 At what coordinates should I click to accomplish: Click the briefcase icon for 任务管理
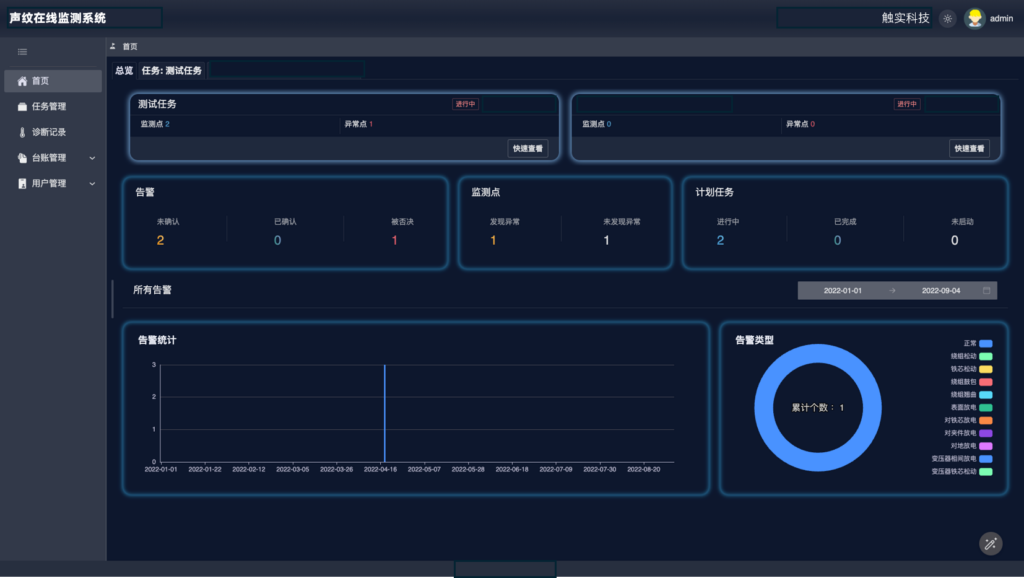(23, 106)
